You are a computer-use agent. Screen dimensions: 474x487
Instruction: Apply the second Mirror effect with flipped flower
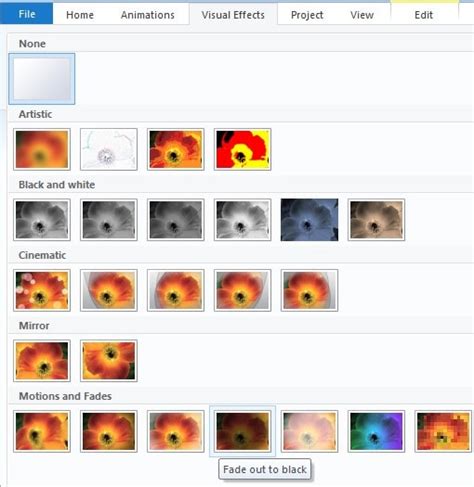click(x=109, y=361)
